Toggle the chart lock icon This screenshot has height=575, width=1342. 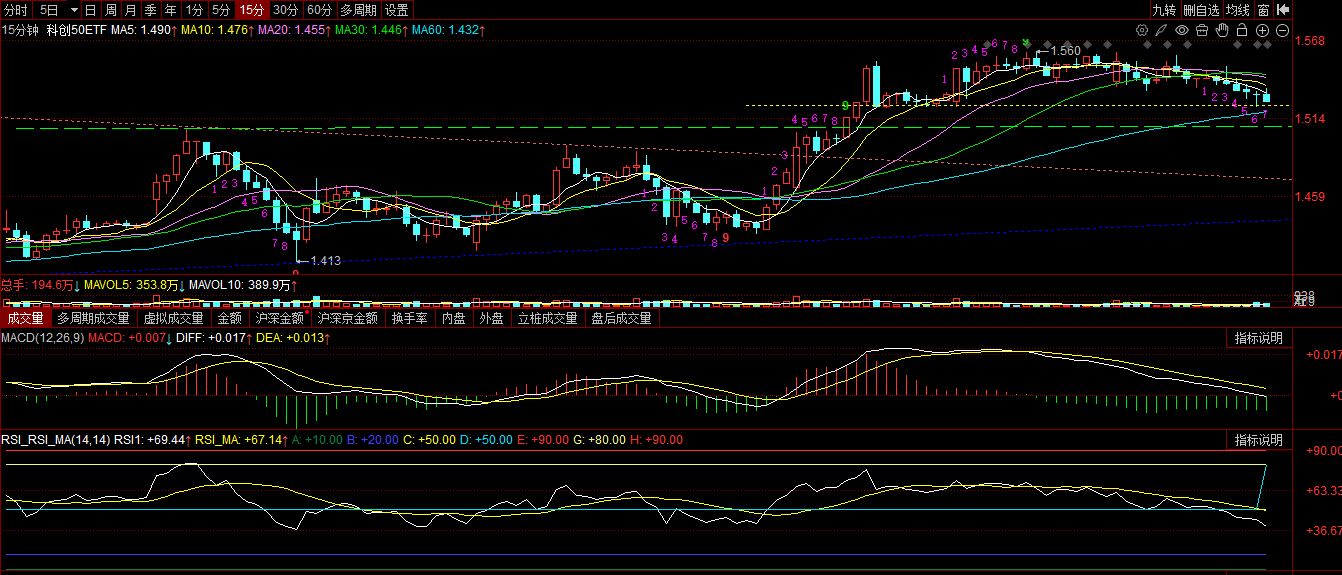pos(1242,31)
